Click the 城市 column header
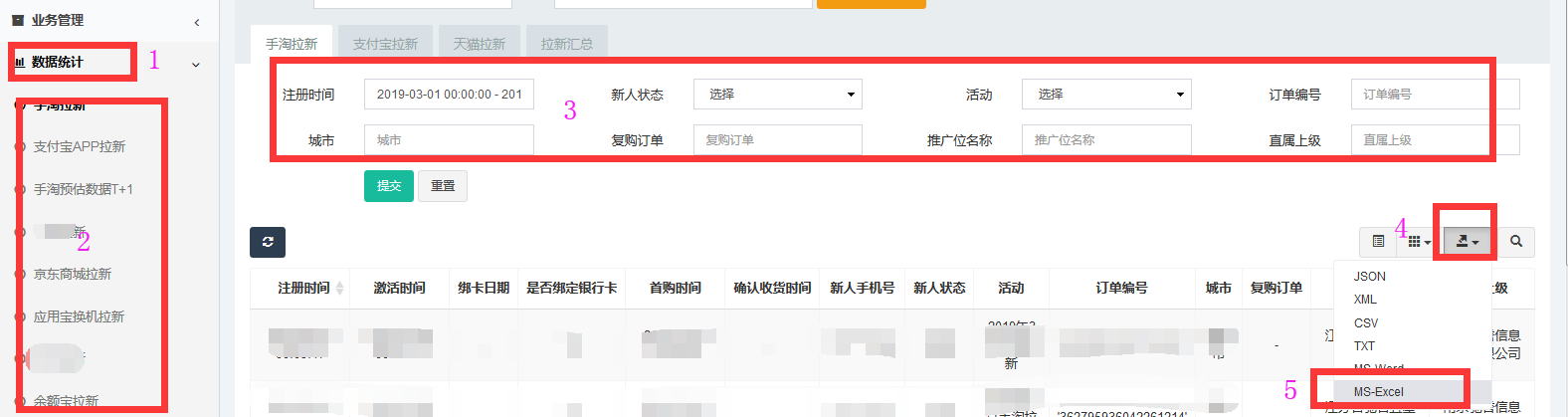Screen dimensions: 1568x417 [1219, 288]
